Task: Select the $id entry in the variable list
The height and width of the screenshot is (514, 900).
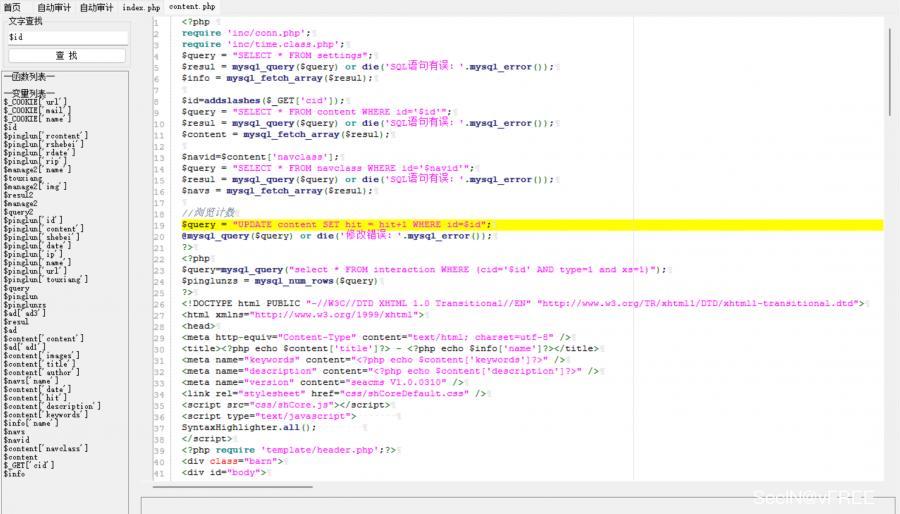Action: coord(10,127)
